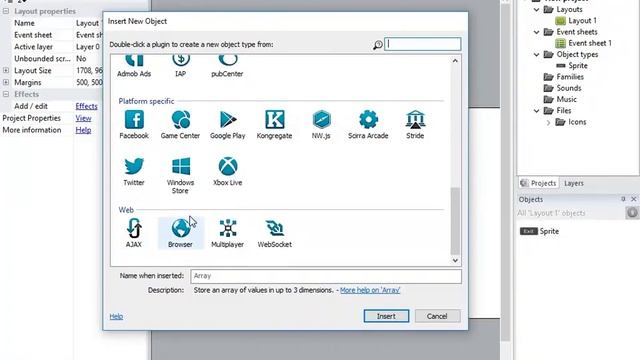The image size is (640, 360).
Task: Confirm with the Insert button
Action: (x=386, y=316)
